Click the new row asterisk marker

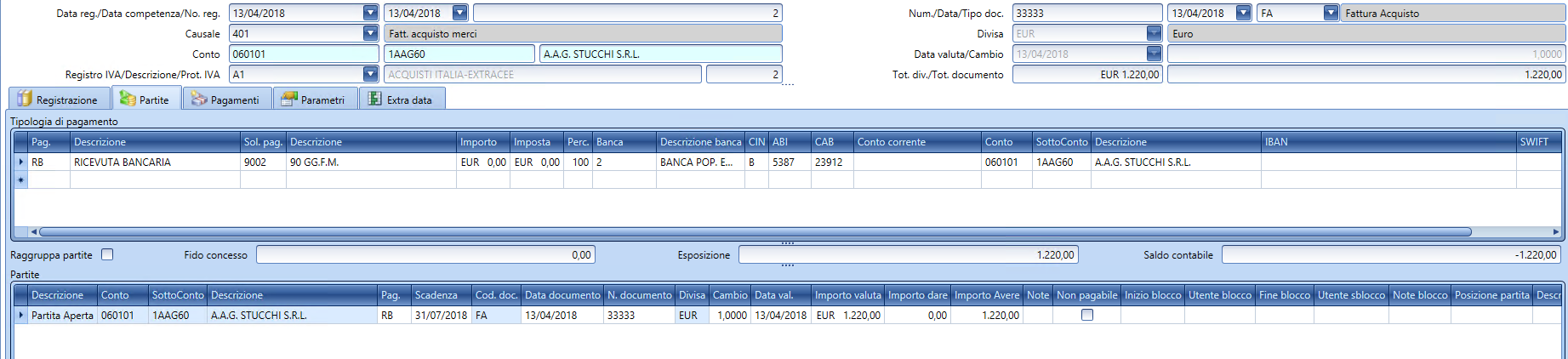[21, 180]
